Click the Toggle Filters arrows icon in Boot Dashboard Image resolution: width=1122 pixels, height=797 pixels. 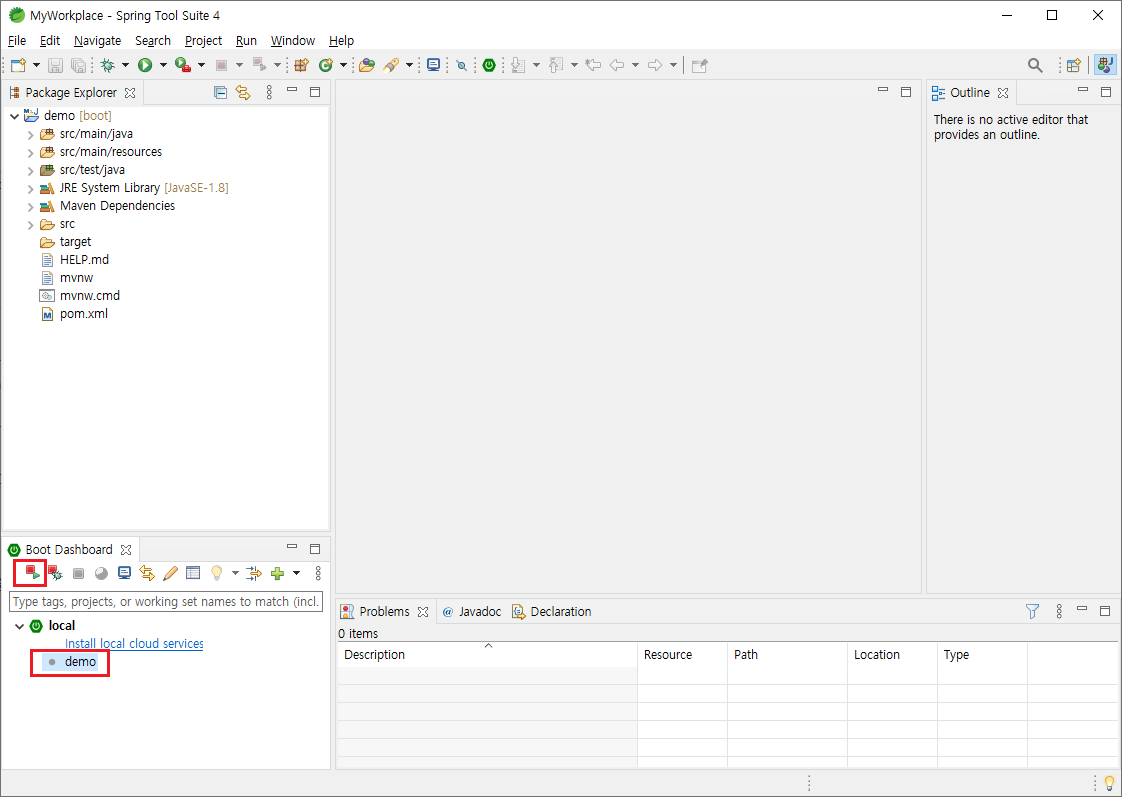tap(253, 573)
